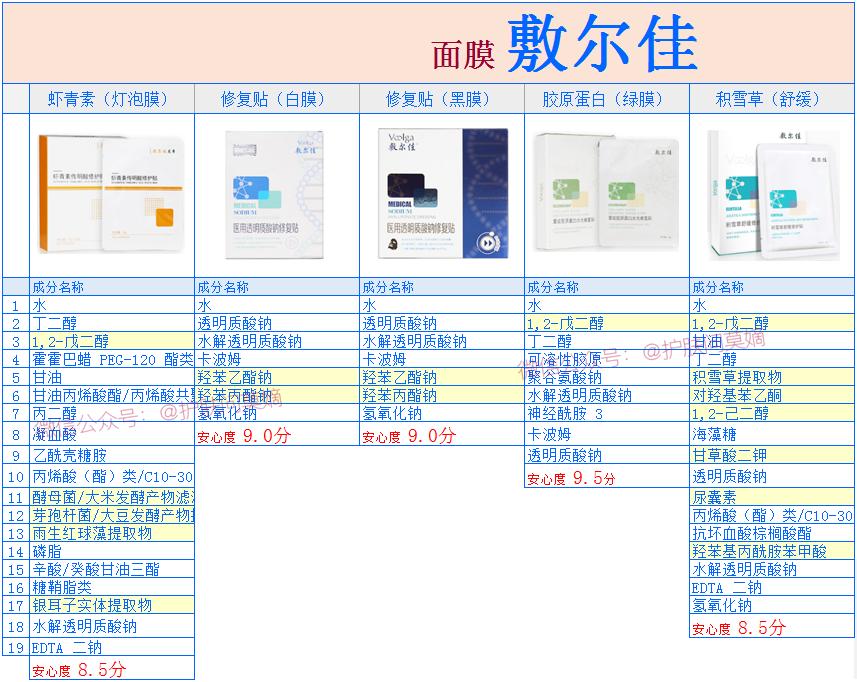Select the 甘草酸二钾 cell
Screen dimensions: 857x682
(772, 455)
